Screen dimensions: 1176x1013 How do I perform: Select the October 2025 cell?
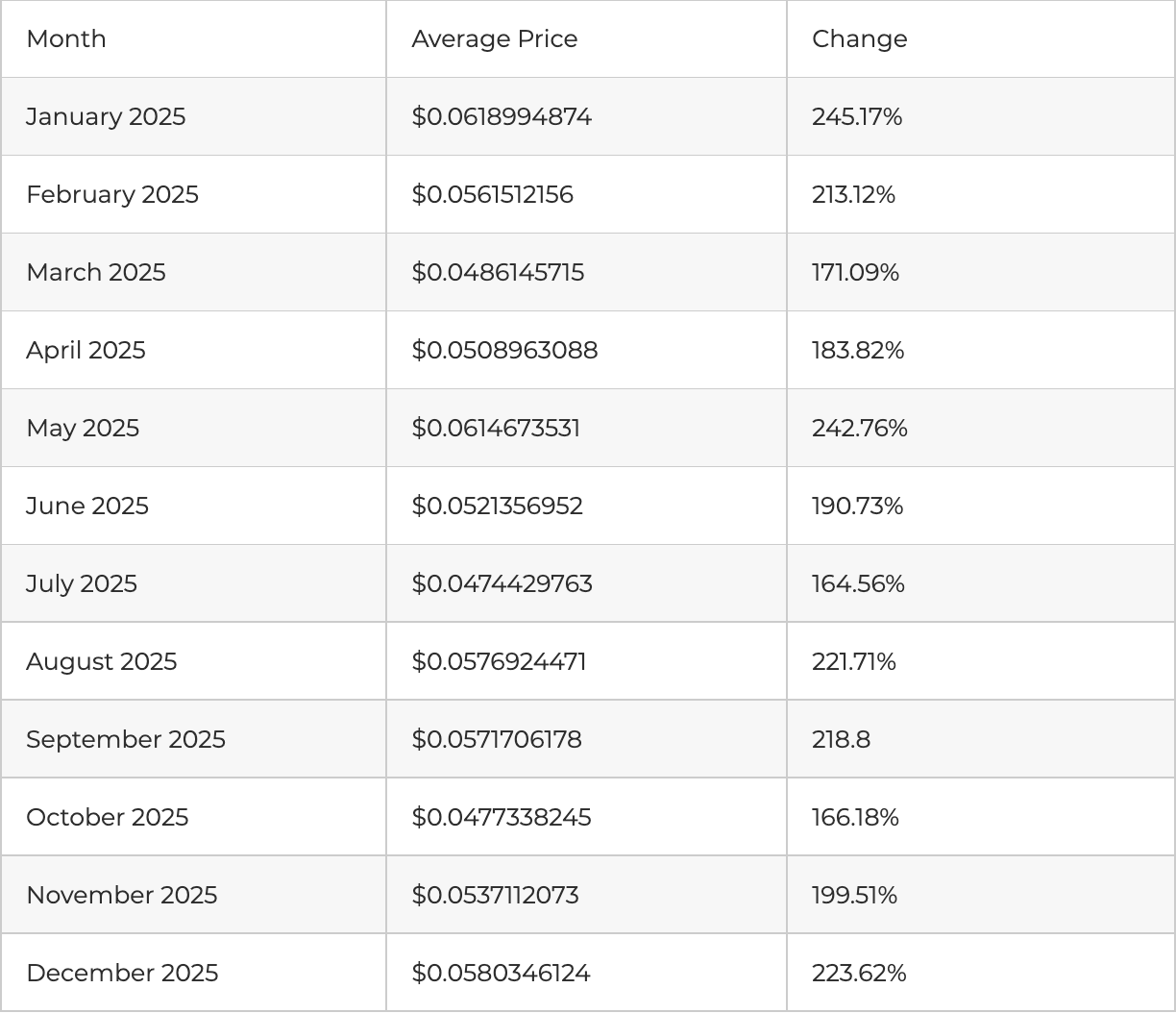point(108,818)
